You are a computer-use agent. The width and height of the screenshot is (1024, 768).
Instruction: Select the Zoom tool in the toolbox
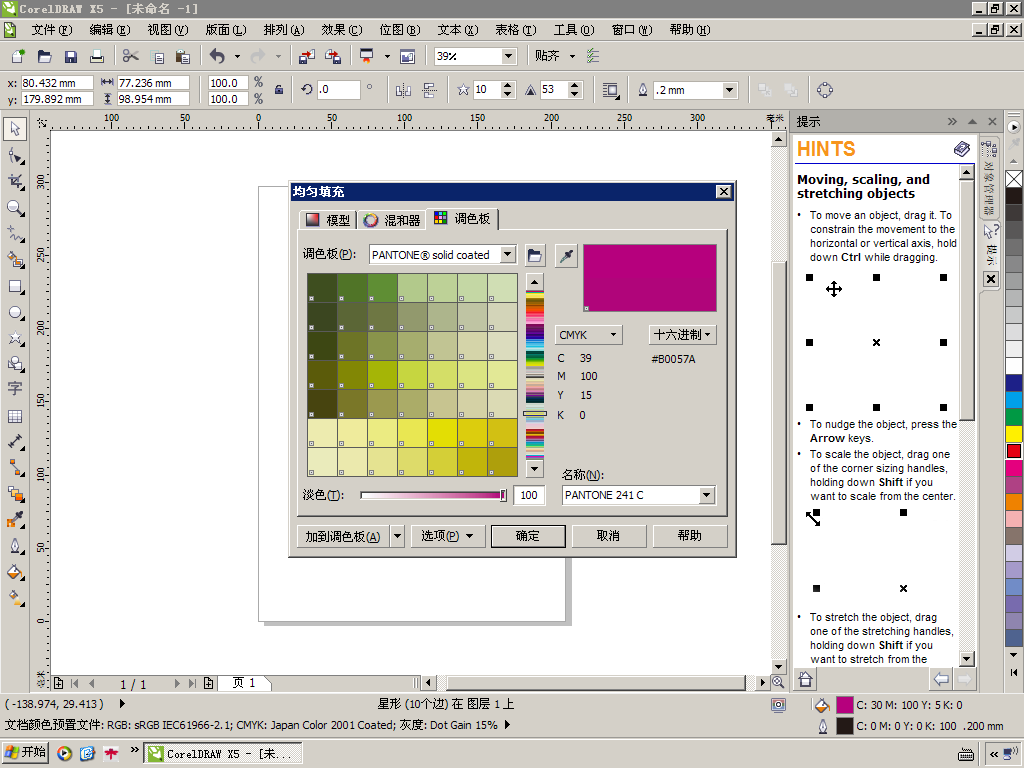click(x=15, y=208)
